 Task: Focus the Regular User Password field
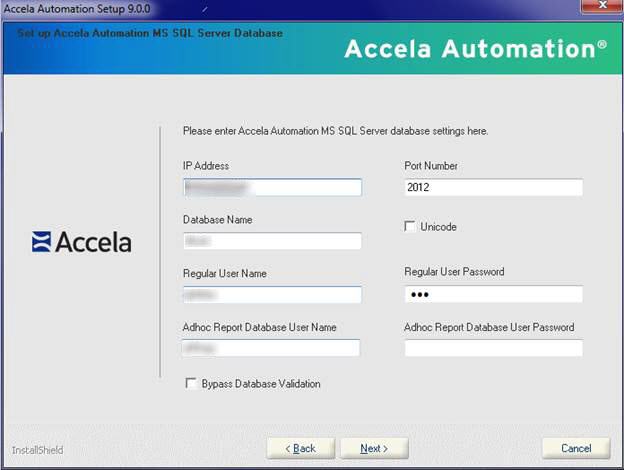(x=493, y=294)
